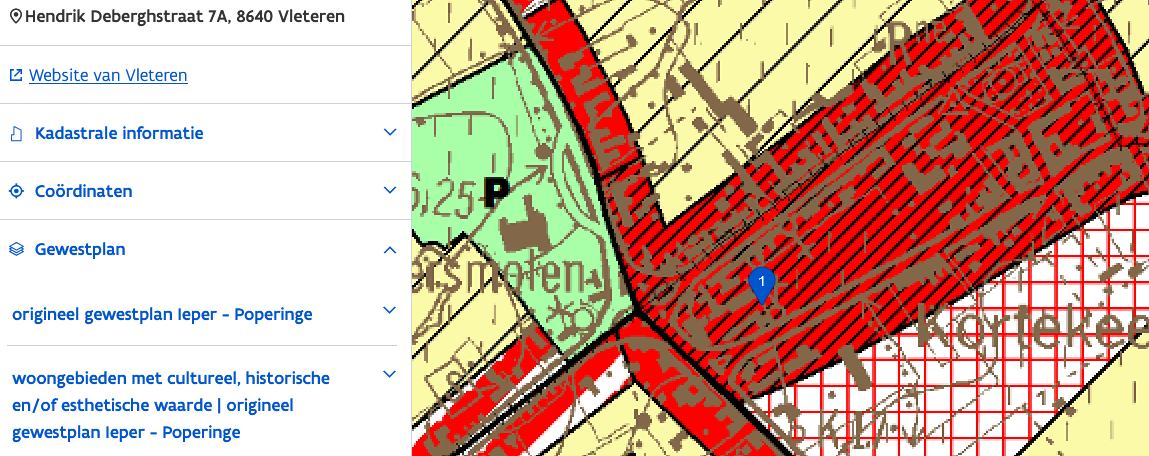Click the Kadastrale informatie document icon
This screenshot has height=456, width=1149.
(x=16, y=133)
